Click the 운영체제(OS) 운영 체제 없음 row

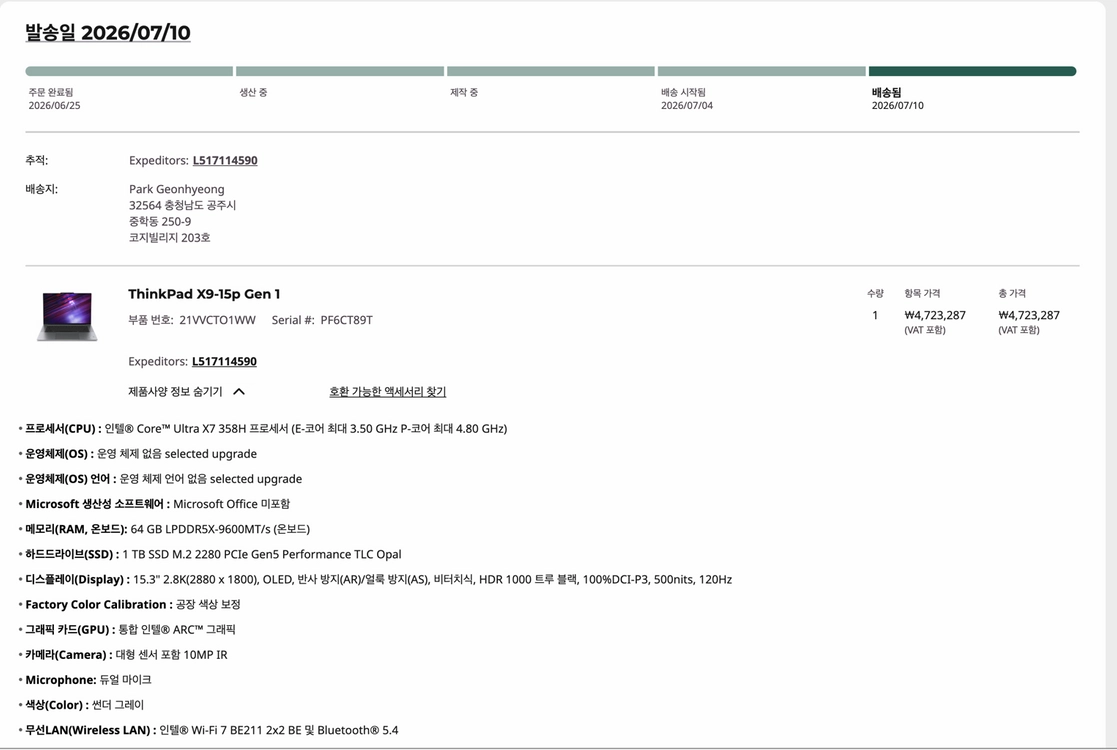(137, 454)
